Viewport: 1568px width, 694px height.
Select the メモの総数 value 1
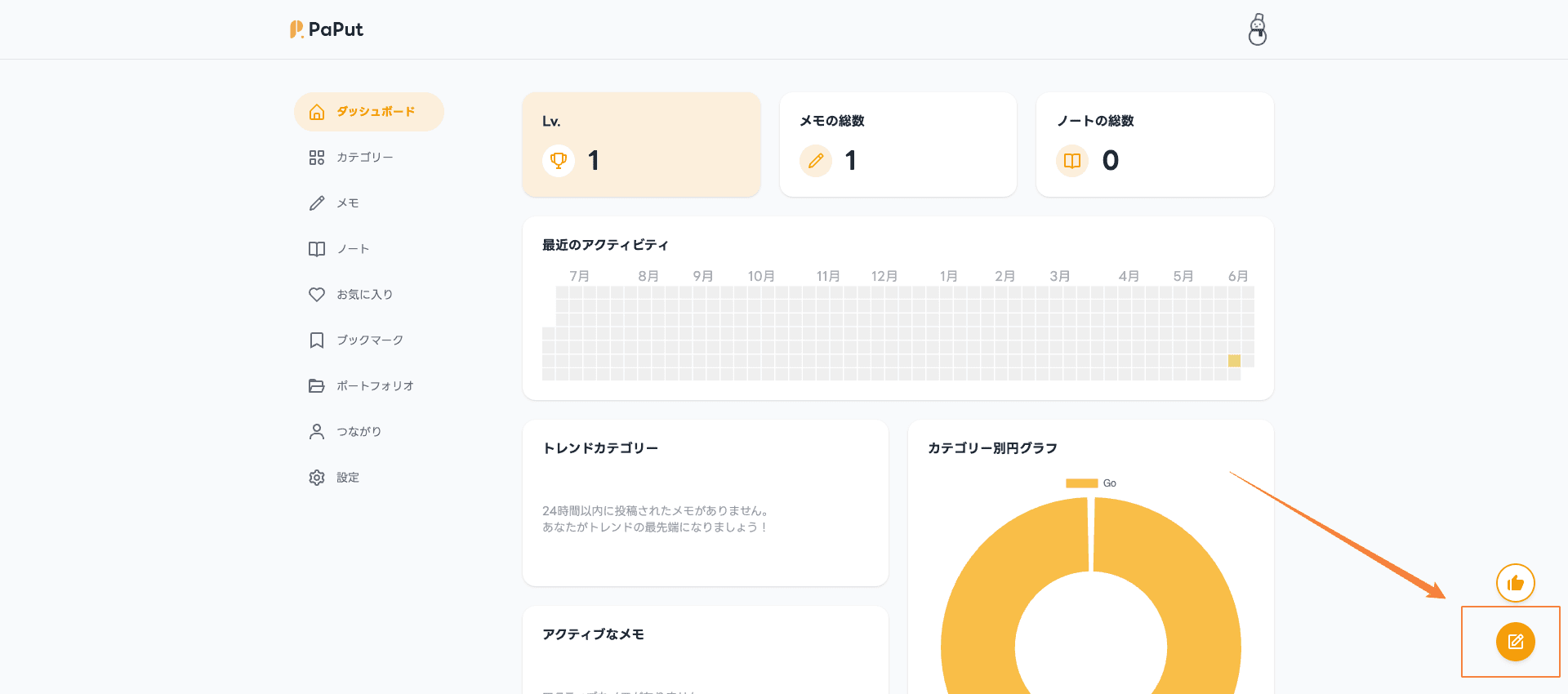click(x=851, y=161)
